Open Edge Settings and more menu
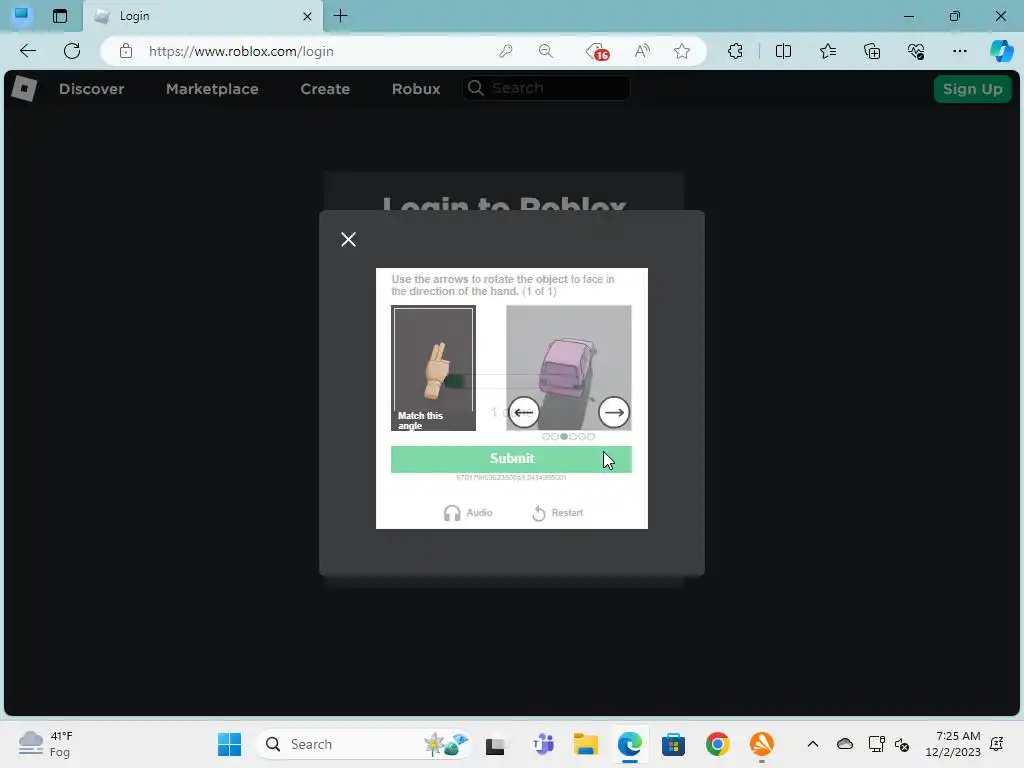Screen dimensions: 1024x768 pyautogui.click(x=959, y=51)
